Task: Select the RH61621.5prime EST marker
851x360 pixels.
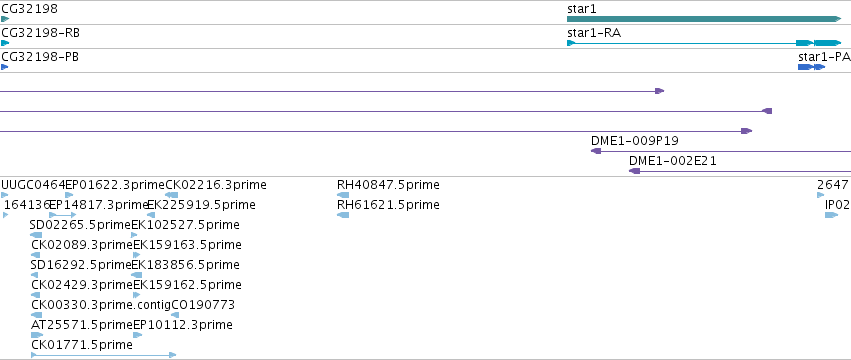Action: click(x=343, y=215)
